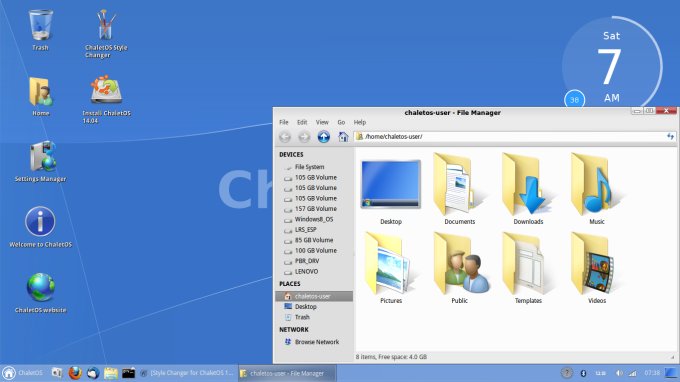
Task: Select the Music folder
Action: coord(597,189)
